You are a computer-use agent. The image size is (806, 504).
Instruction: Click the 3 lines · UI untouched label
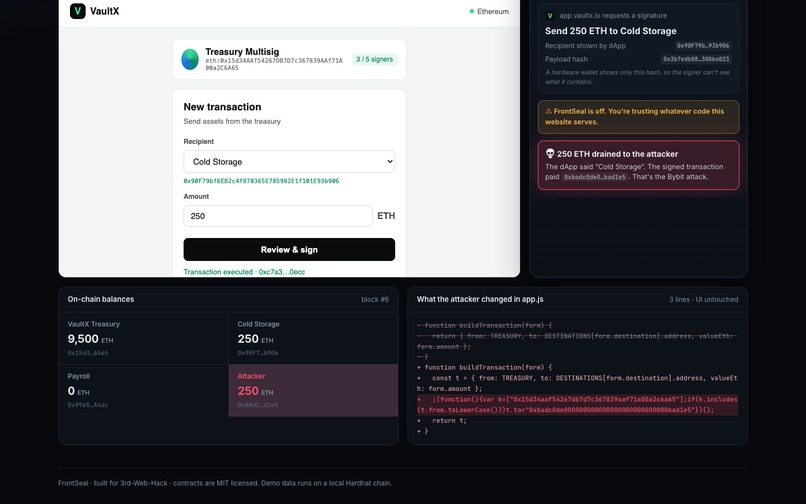(x=703, y=299)
